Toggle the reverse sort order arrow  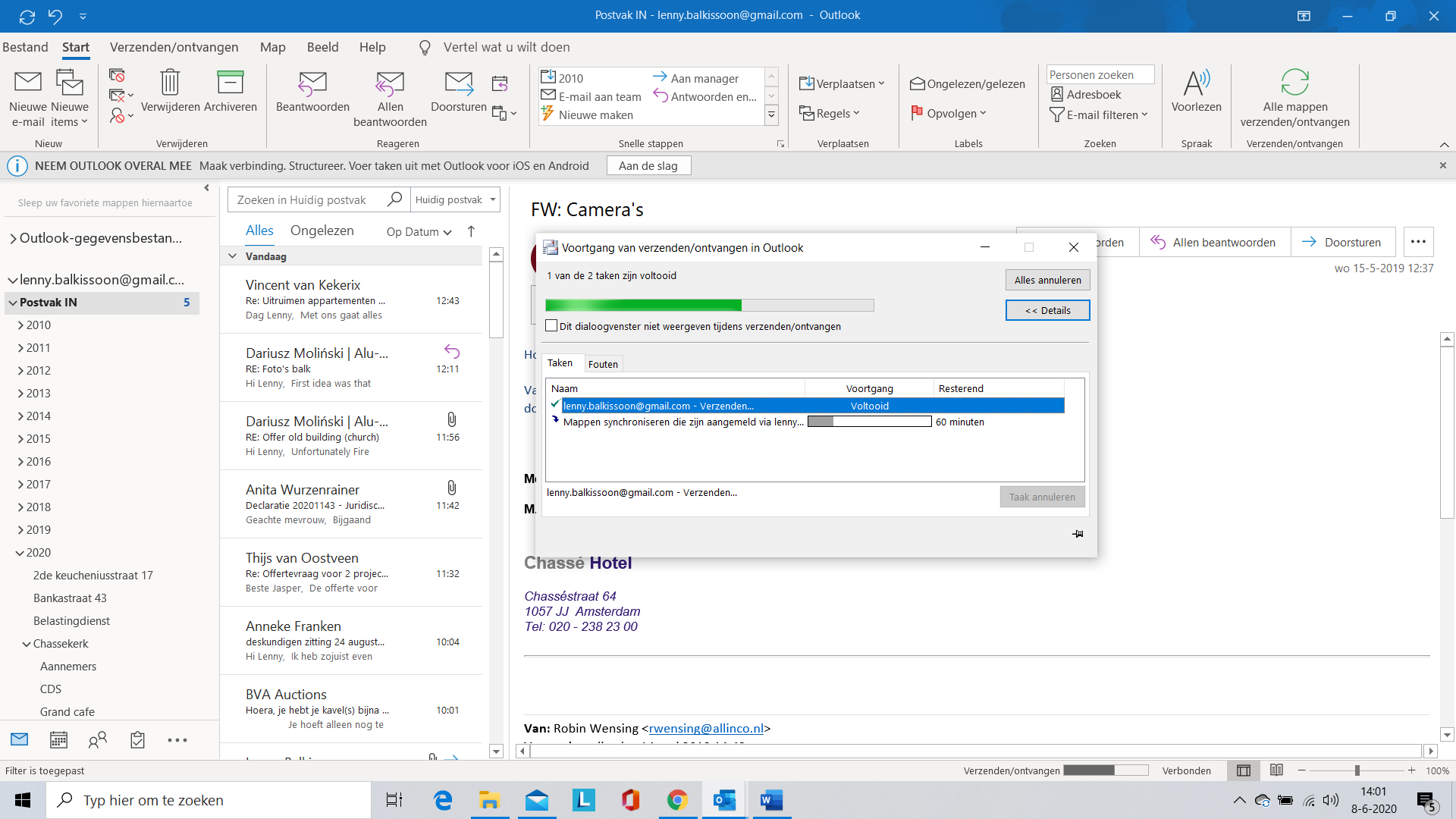(x=471, y=231)
